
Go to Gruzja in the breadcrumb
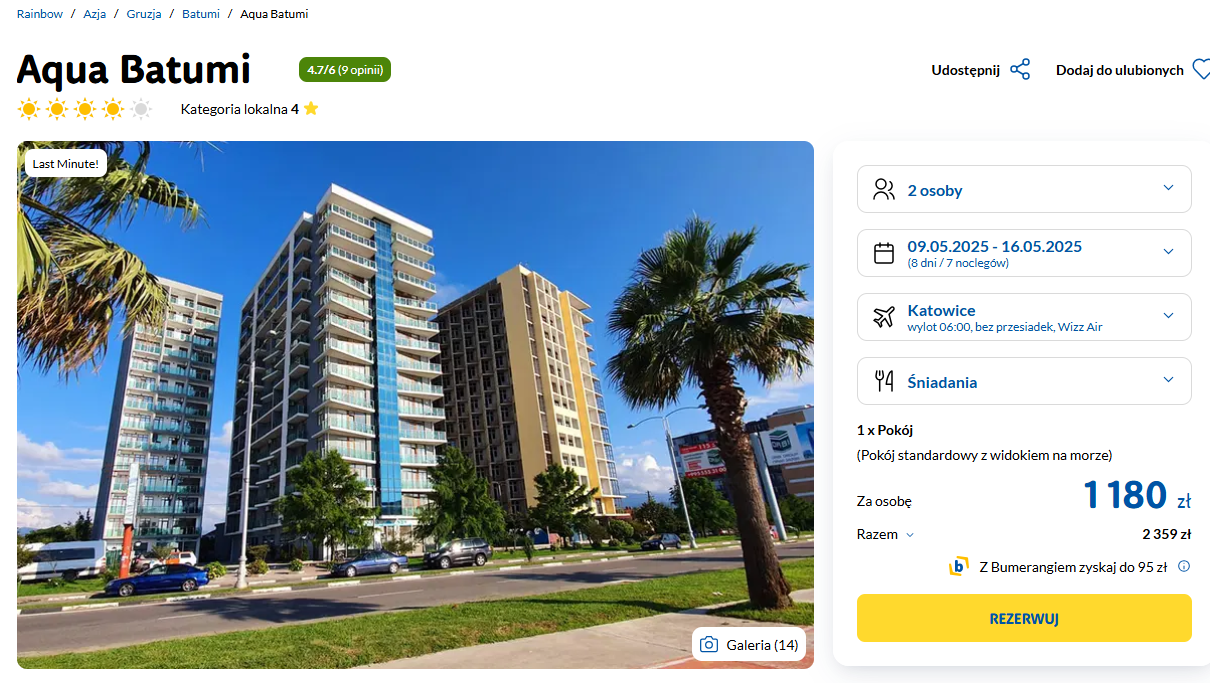coord(144,14)
